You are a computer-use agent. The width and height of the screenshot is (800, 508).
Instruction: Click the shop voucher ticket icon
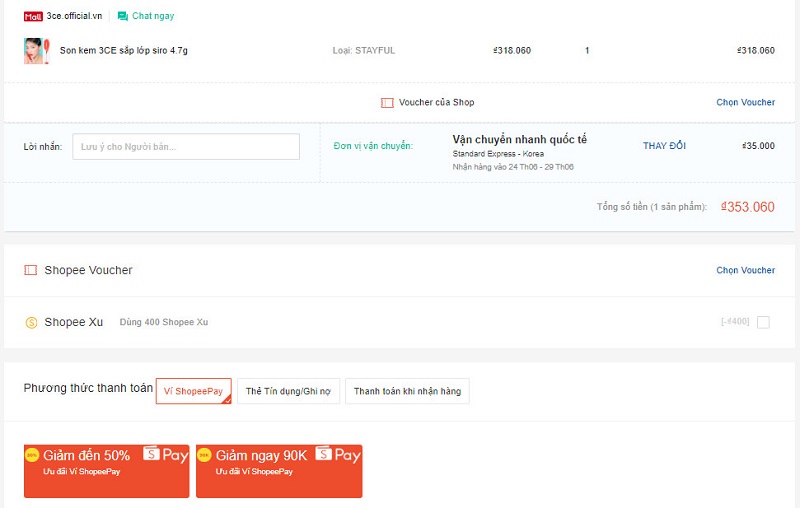pyautogui.click(x=387, y=102)
